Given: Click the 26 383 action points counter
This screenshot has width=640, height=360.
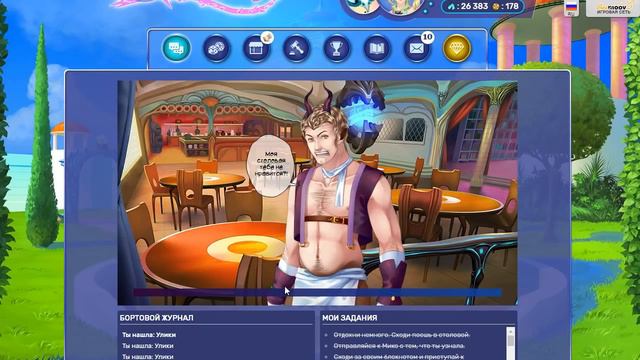Looking at the screenshot, I should 468,6.
